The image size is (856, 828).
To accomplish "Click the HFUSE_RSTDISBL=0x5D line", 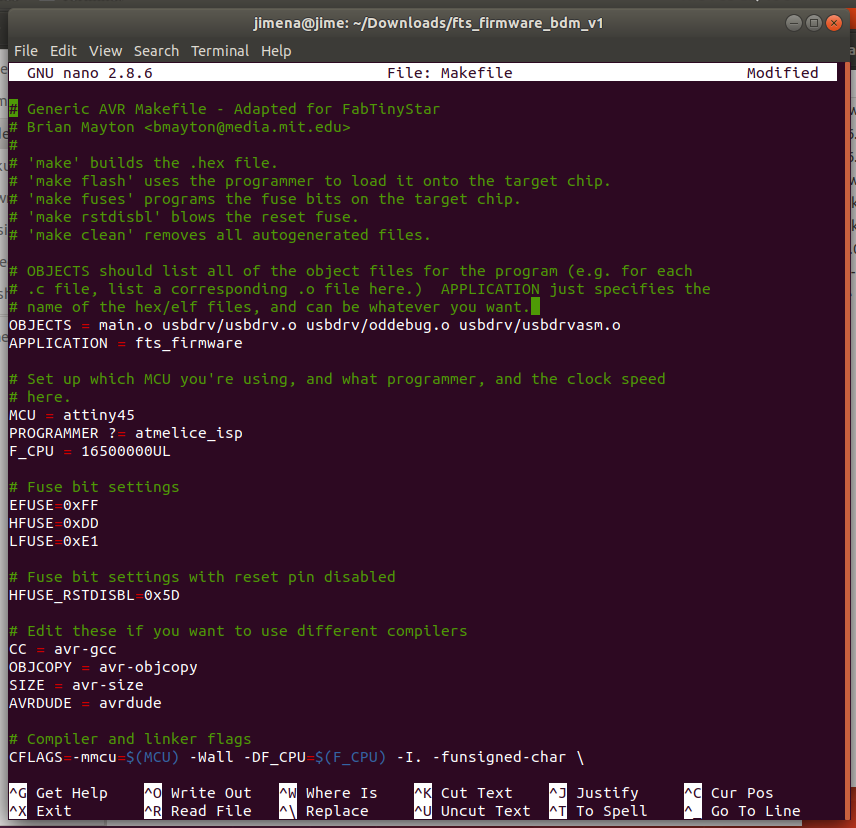I will tap(94, 595).
